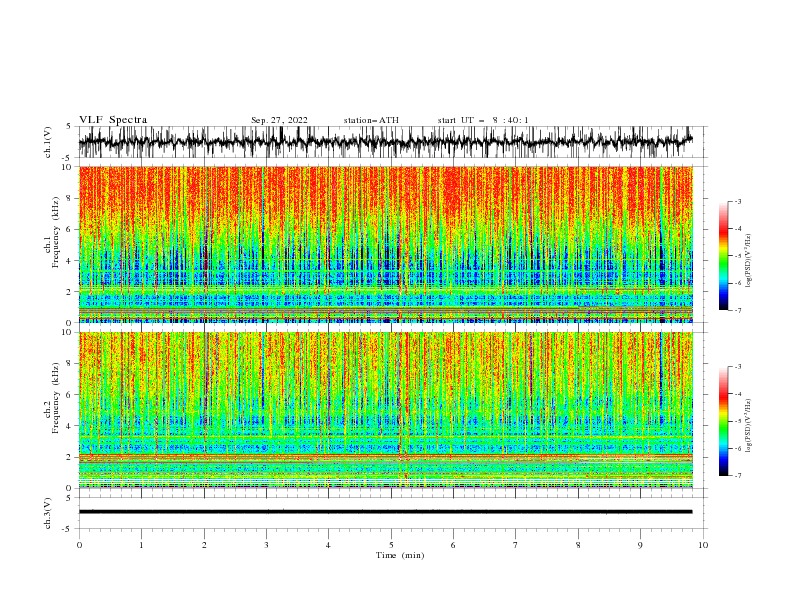Viewport: 792px width, 612px height.
Task: Click the ch.2 'Frequency (kHz)' axis label
Action: 56,397
